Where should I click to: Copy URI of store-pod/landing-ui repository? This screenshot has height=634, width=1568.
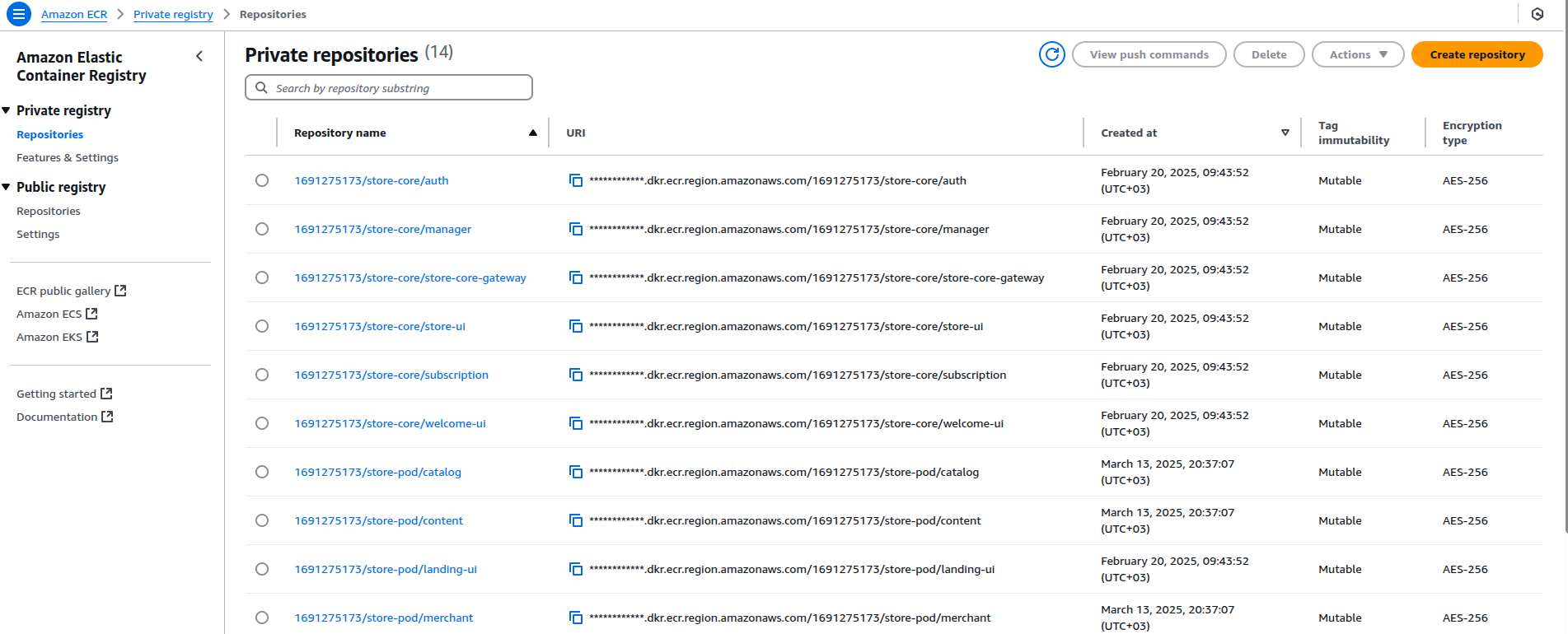576,569
